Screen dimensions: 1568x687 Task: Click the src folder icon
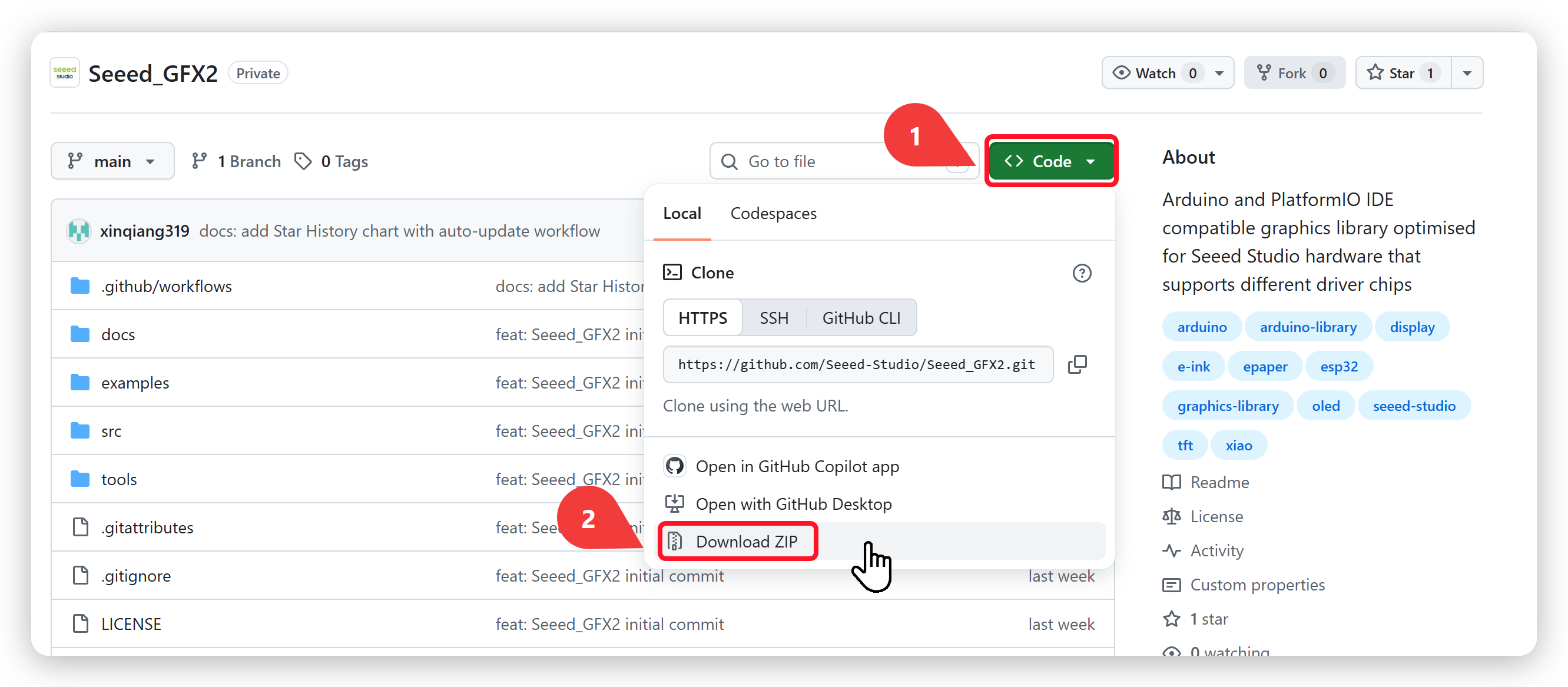click(x=79, y=431)
